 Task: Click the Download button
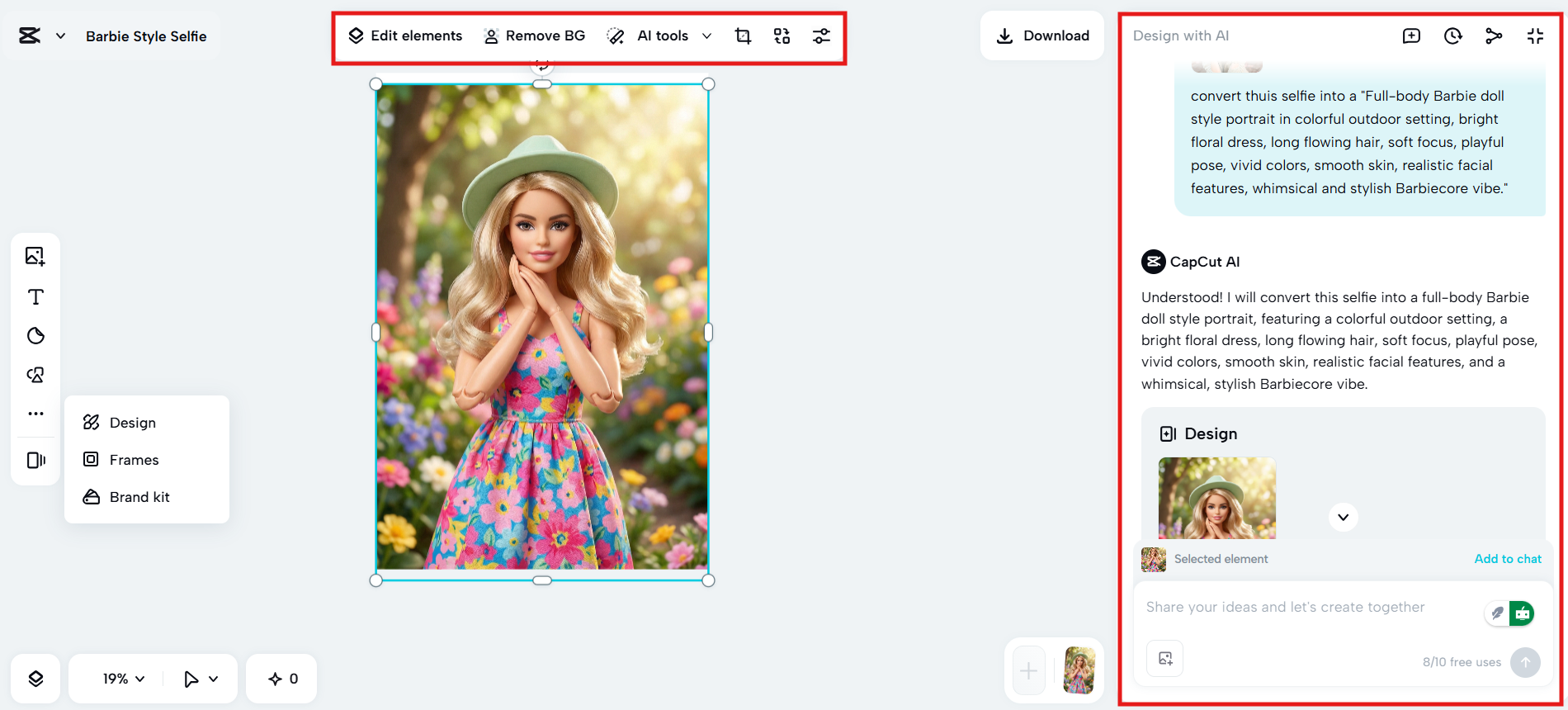pyautogui.click(x=1042, y=35)
